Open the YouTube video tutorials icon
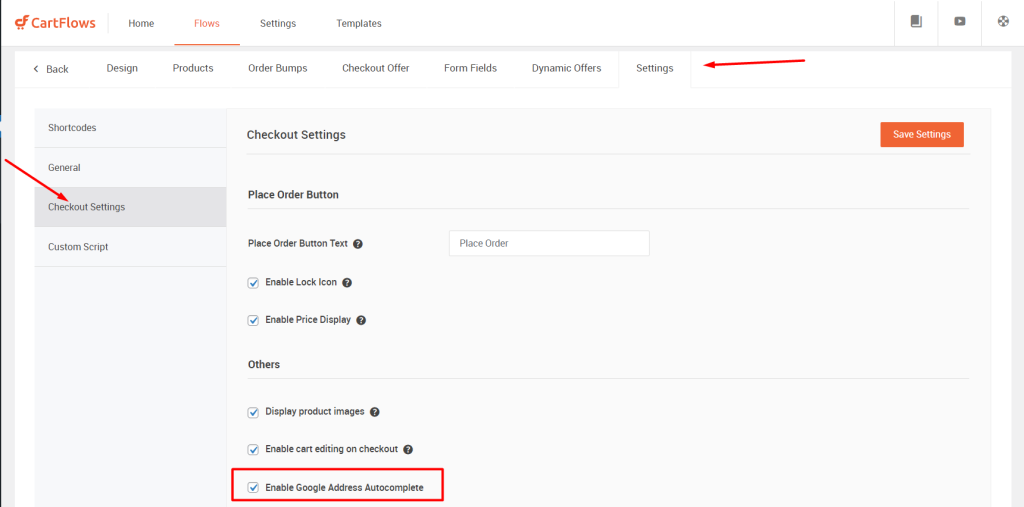This screenshot has width=1024, height=507. point(959,22)
